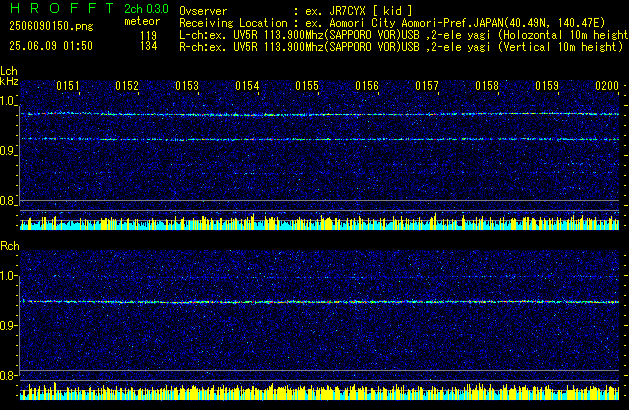The width and height of the screenshot is (629, 410).
Task: Click time marker 0200
Action: click(x=607, y=86)
